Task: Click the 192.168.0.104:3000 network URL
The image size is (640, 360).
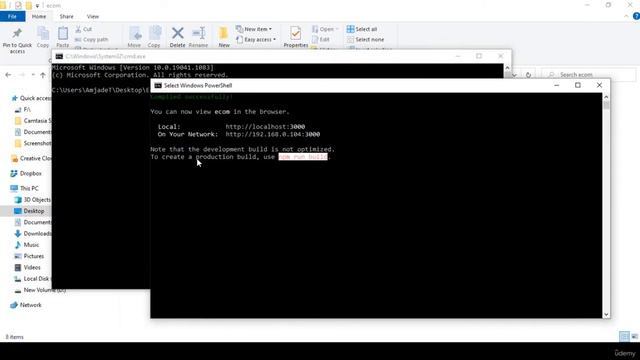Action: click(273, 134)
